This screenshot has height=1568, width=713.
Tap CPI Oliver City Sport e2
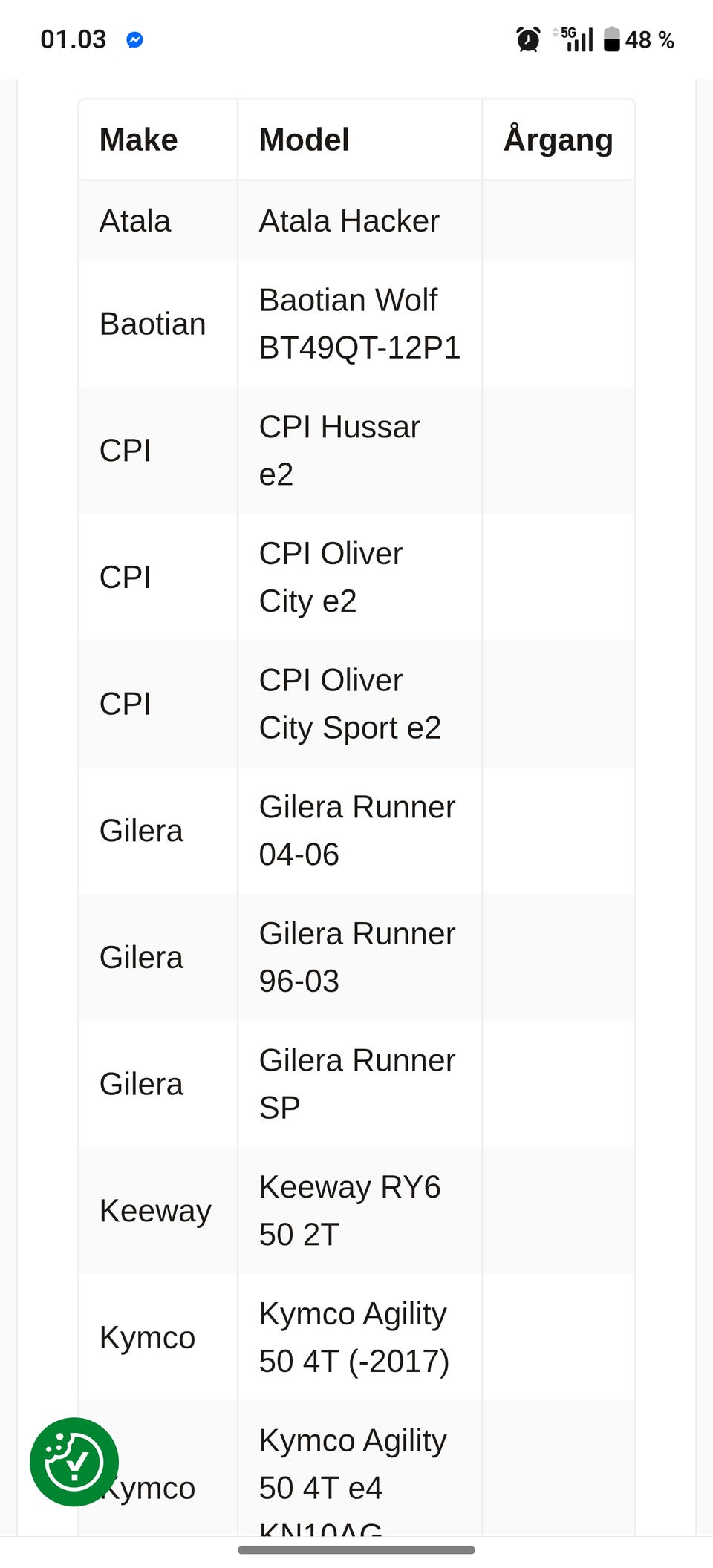coord(350,704)
